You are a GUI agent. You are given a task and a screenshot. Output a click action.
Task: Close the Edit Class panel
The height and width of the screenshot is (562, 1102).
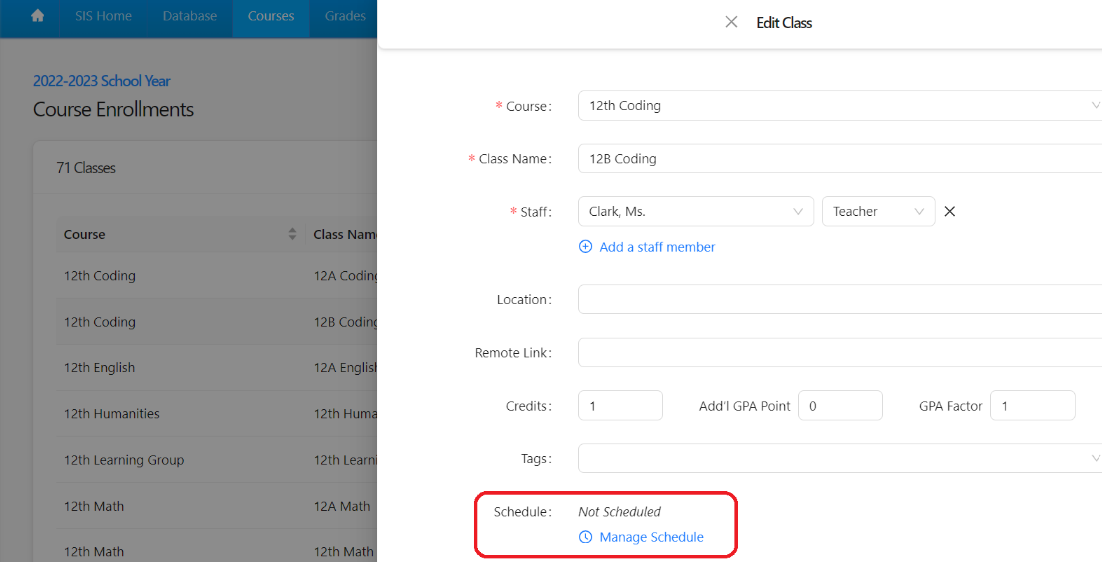pyautogui.click(x=731, y=22)
